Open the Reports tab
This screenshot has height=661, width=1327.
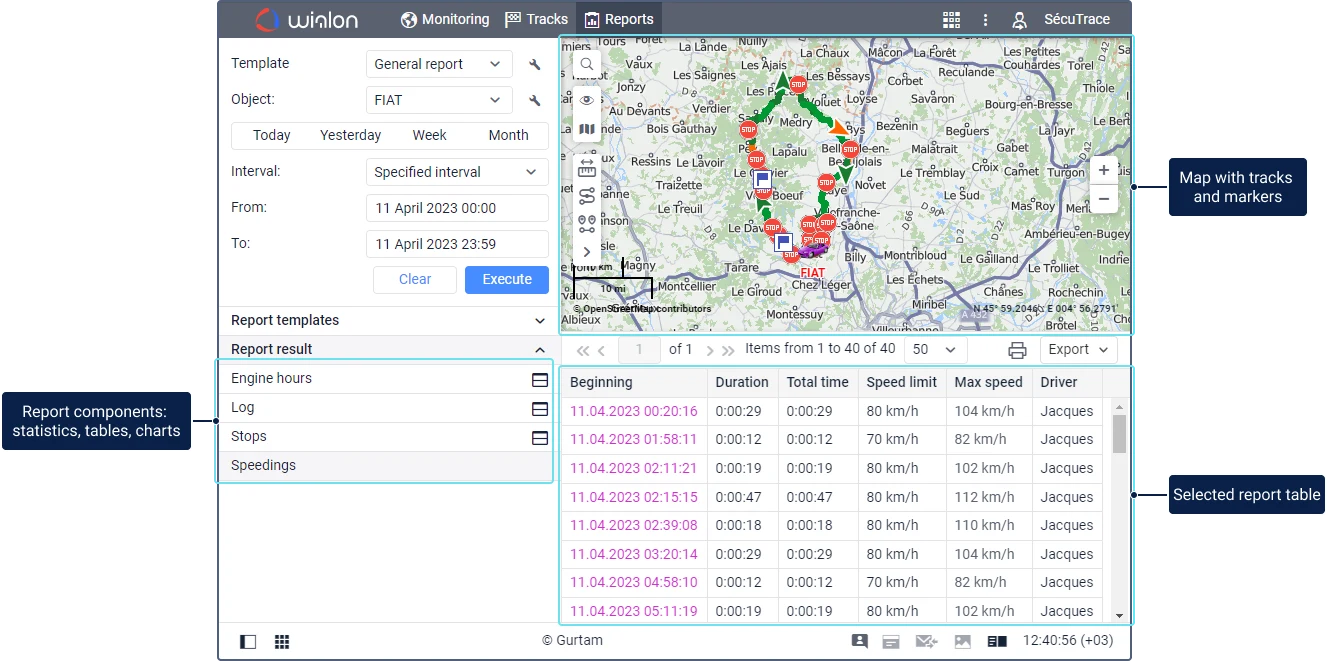tap(620, 19)
